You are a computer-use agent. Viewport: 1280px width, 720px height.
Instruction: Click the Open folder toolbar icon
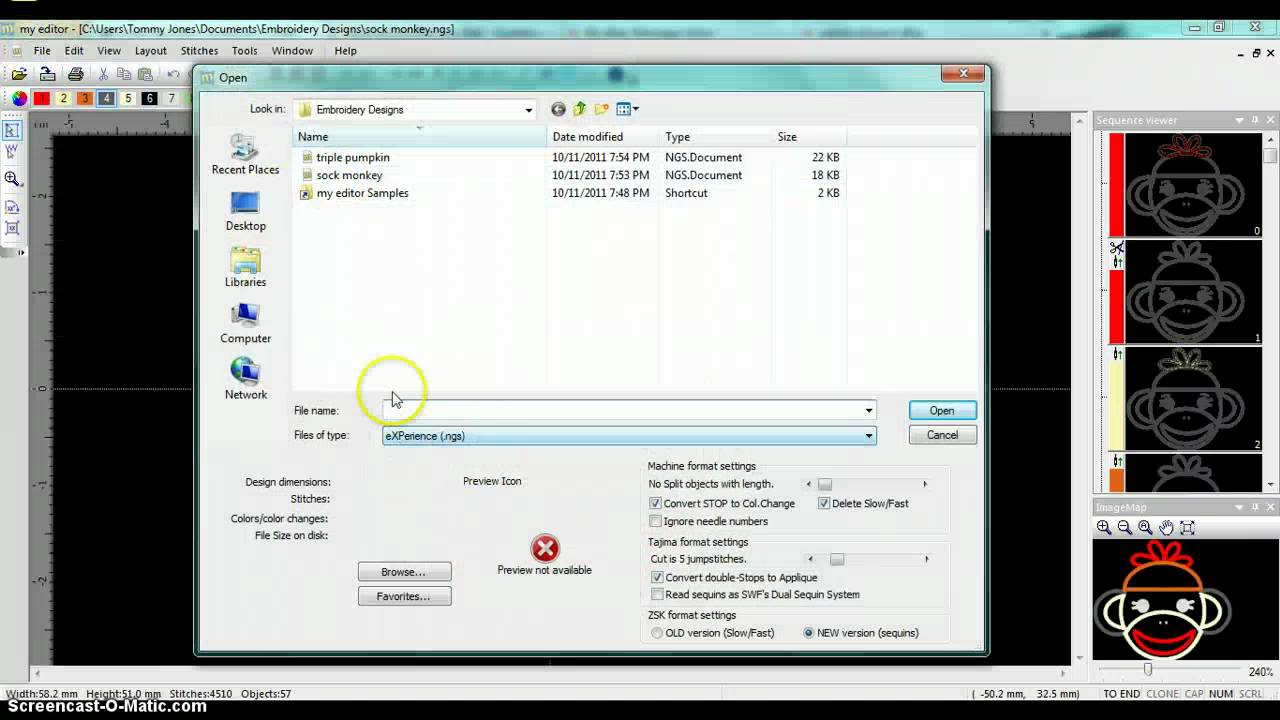coord(19,74)
